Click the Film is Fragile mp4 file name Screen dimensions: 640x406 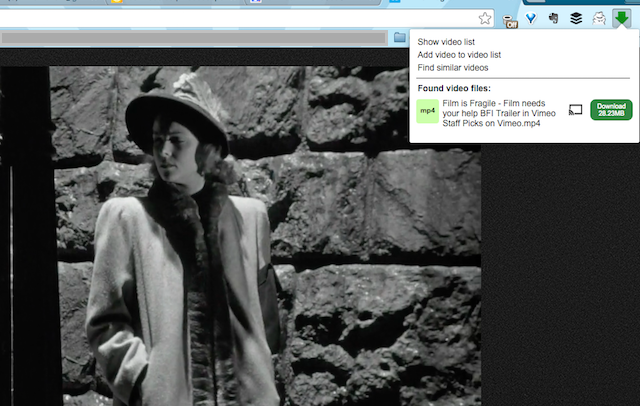point(499,113)
